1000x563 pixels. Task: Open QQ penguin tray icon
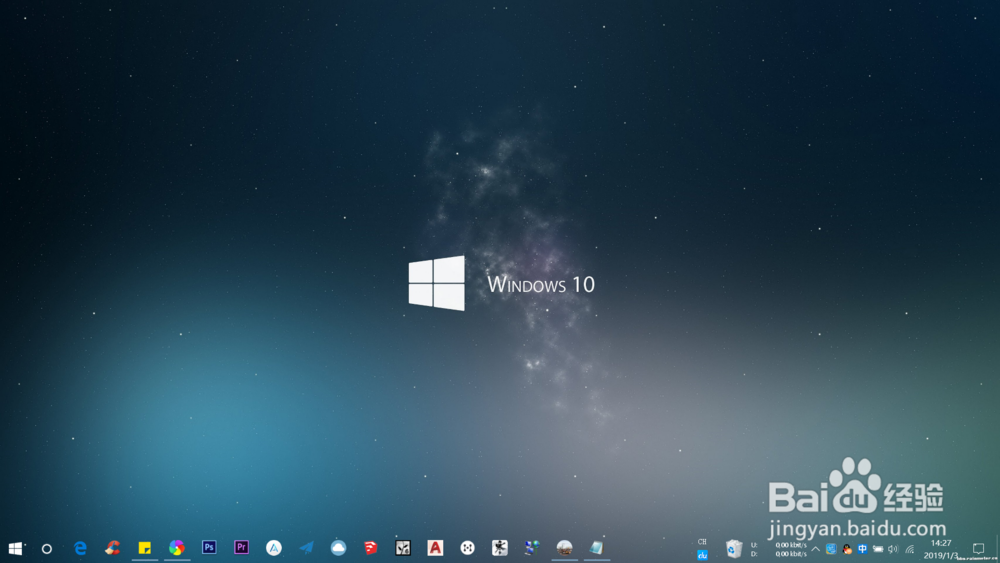[847, 549]
